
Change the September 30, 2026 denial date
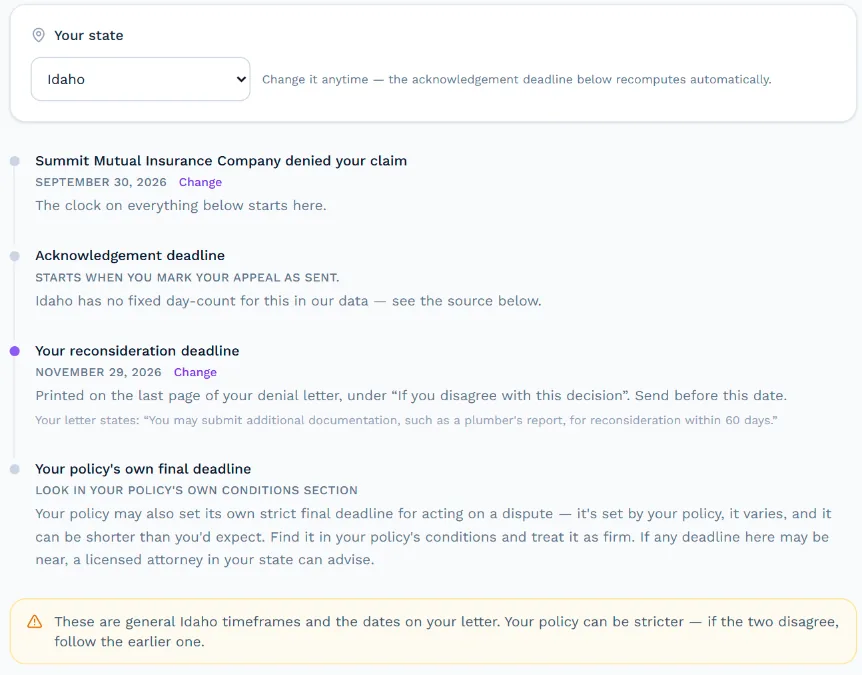(x=200, y=182)
